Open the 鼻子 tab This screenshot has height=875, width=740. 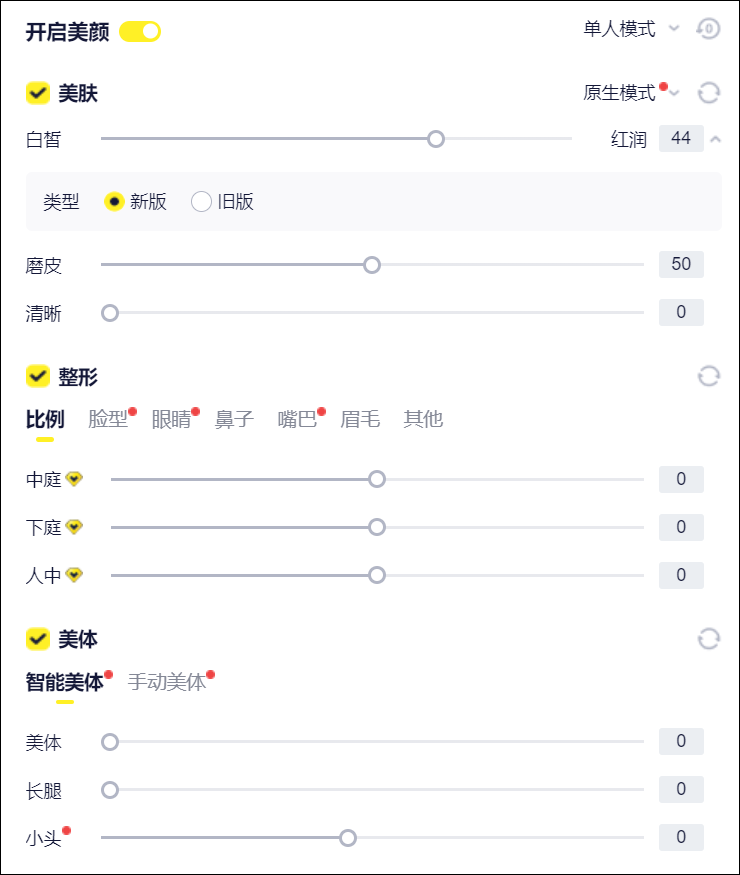[x=234, y=419]
